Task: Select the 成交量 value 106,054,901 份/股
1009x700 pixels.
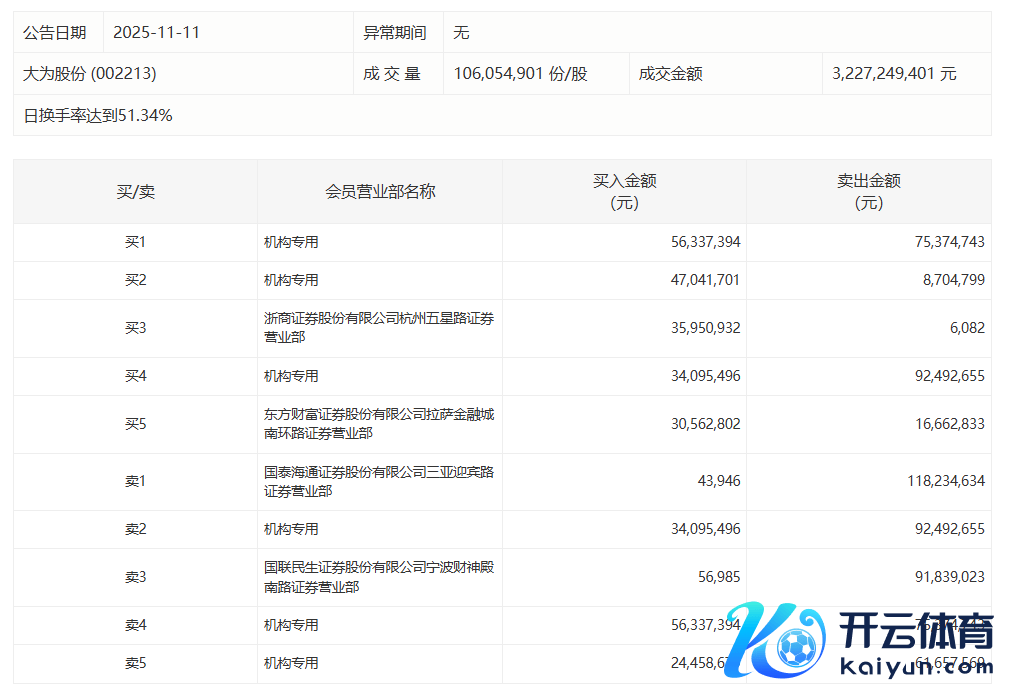Action: (520, 74)
